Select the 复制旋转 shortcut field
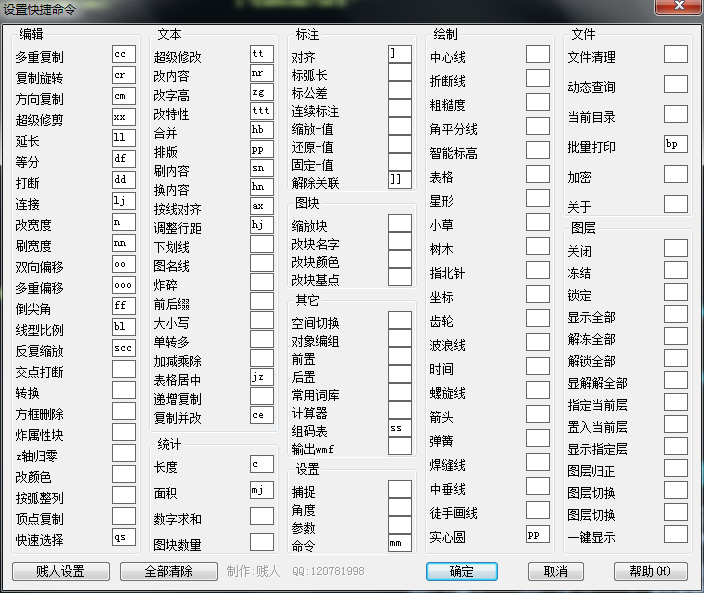704x593 pixels. tap(124, 75)
